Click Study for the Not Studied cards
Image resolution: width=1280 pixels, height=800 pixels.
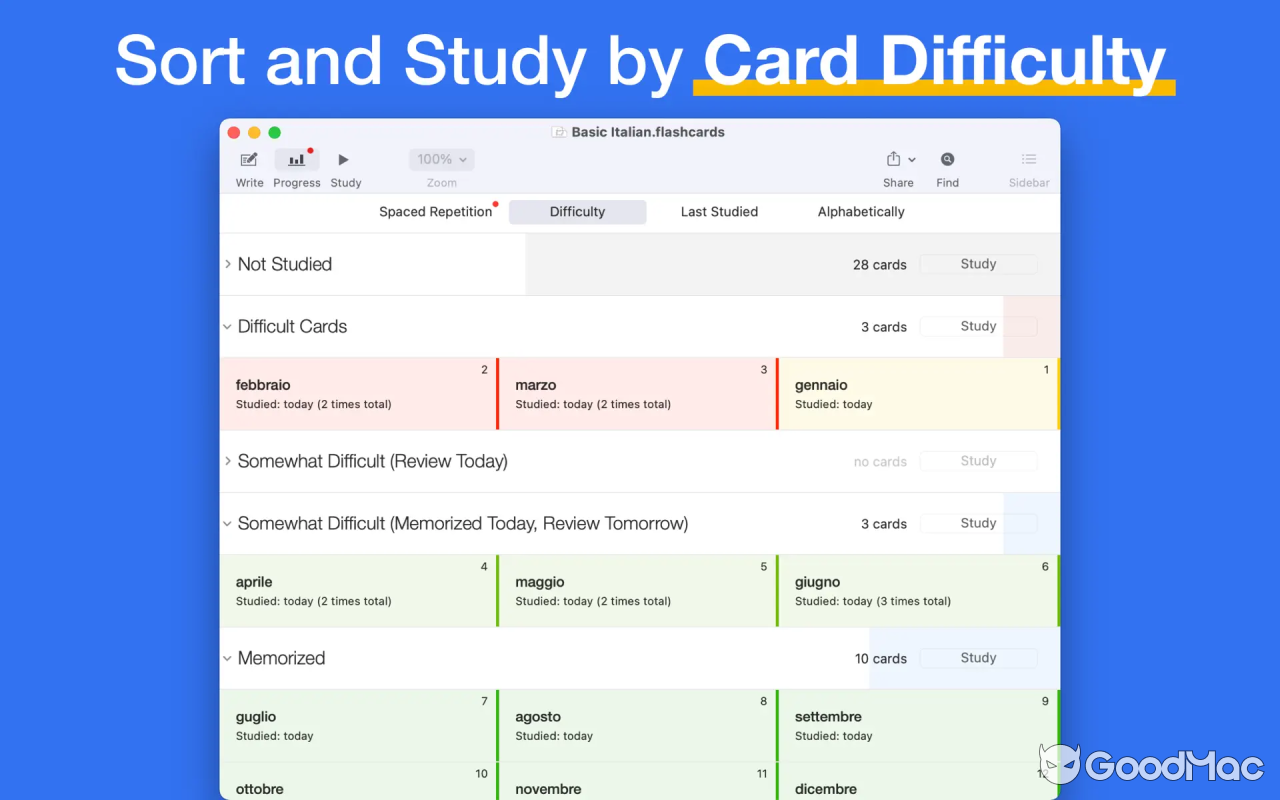click(x=978, y=264)
